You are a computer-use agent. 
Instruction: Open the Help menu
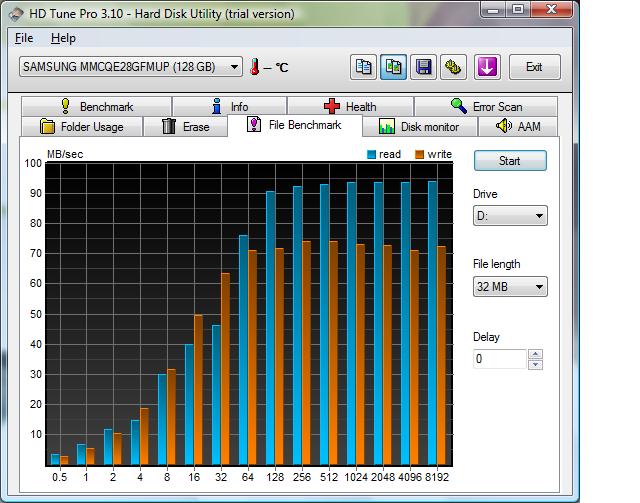click(x=63, y=38)
